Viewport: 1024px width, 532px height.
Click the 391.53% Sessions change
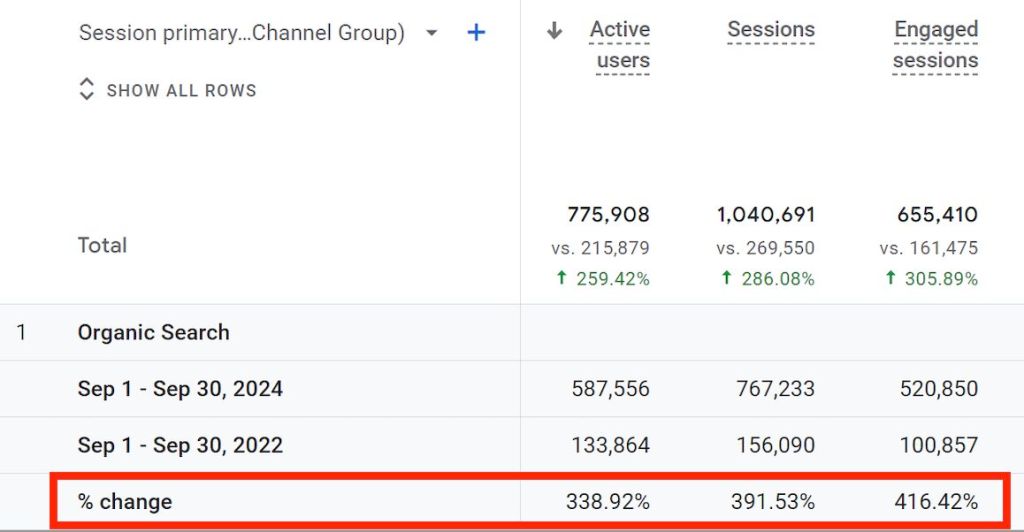773,501
